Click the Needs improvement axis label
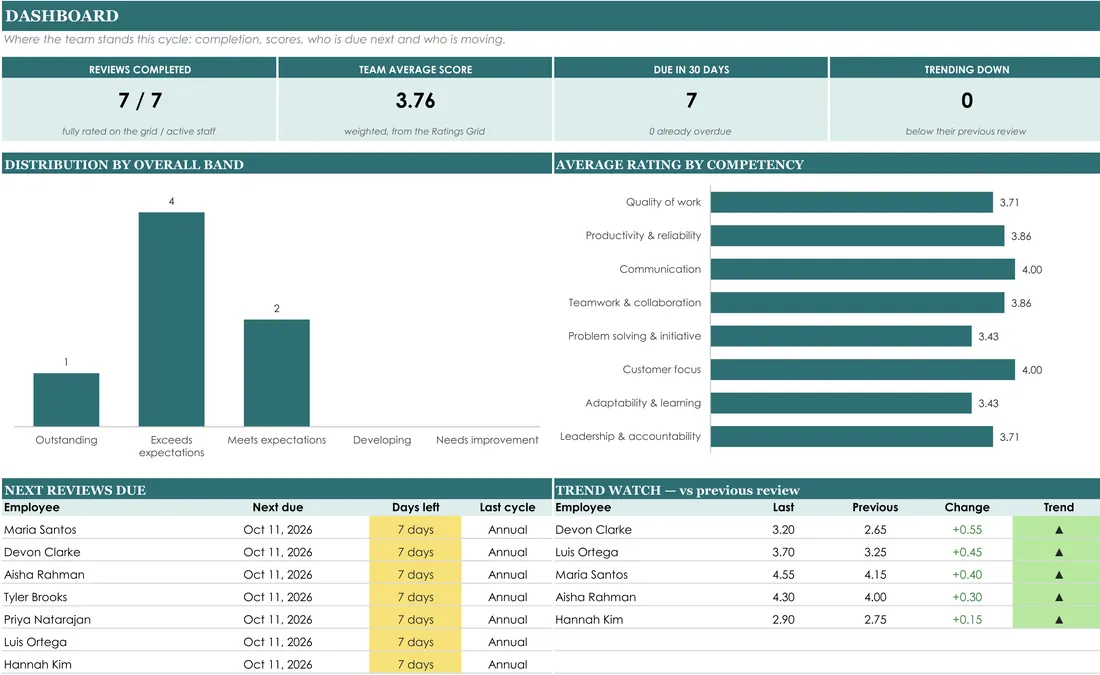This screenshot has height=675, width=1100. click(x=487, y=440)
